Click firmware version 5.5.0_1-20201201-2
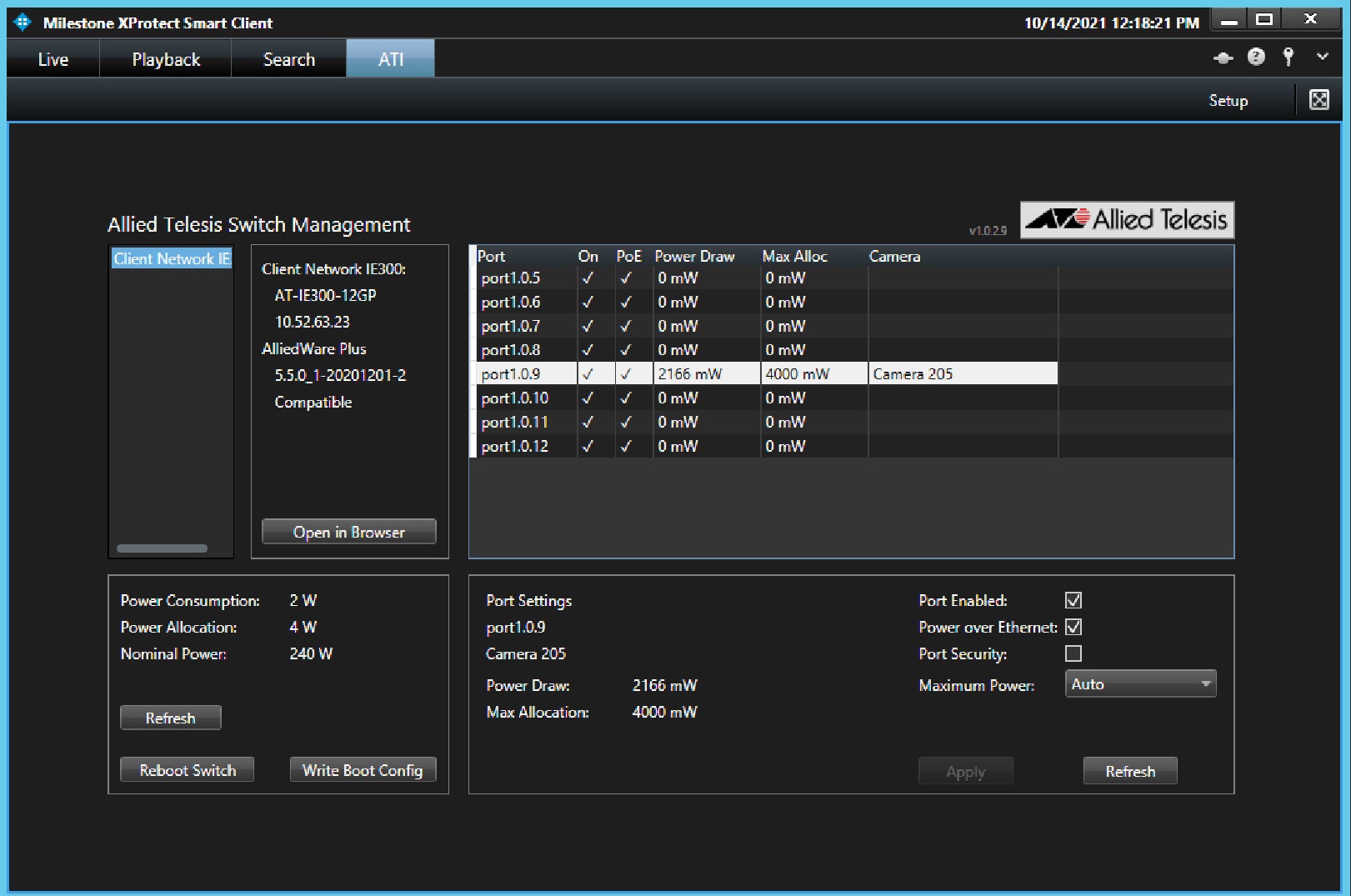1351x896 pixels. tap(340, 375)
